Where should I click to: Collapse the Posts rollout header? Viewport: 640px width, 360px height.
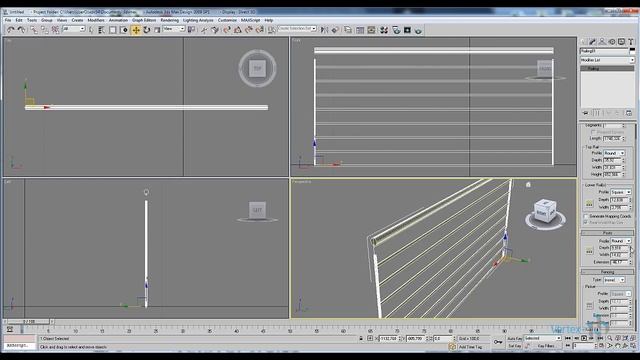point(607,233)
